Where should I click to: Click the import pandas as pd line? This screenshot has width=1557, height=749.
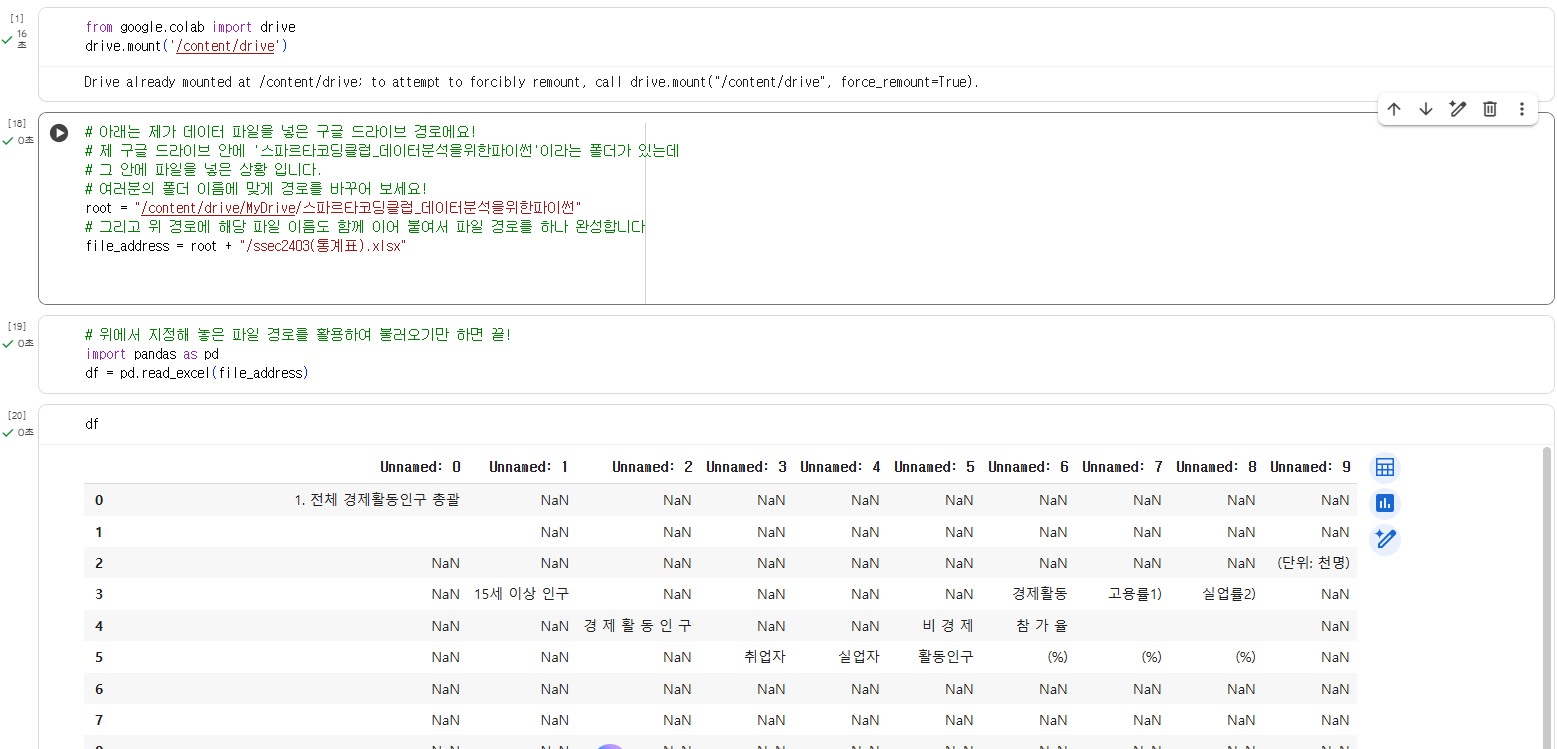point(152,354)
